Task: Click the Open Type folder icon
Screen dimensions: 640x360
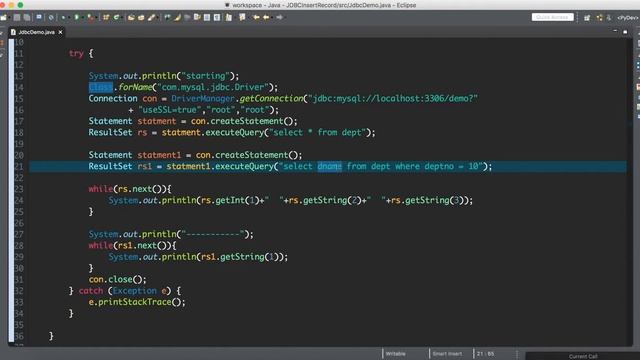Action: 131,18
